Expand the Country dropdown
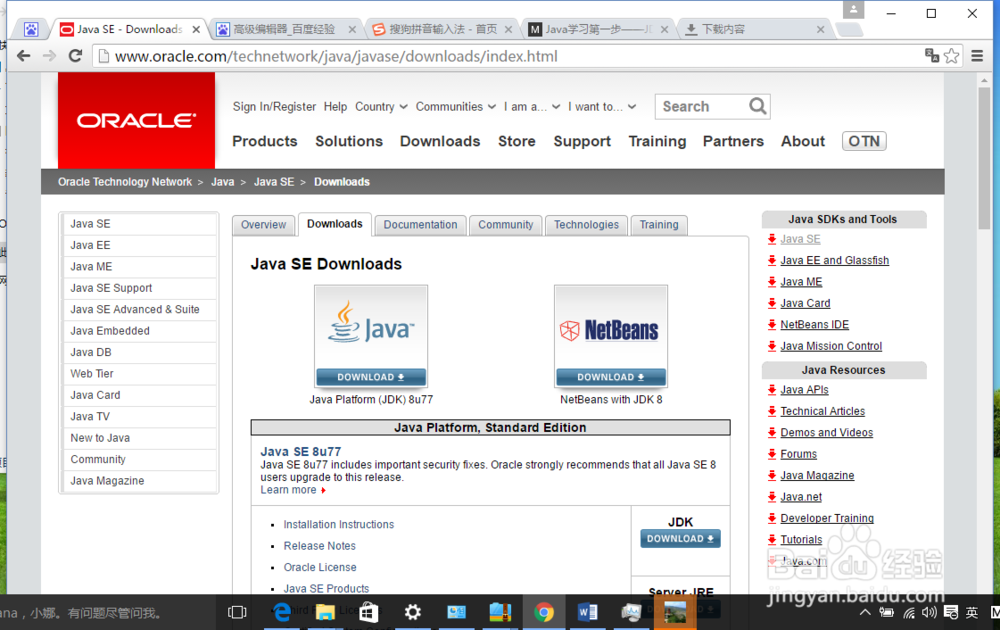This screenshot has height=630, width=1000. pyautogui.click(x=381, y=106)
